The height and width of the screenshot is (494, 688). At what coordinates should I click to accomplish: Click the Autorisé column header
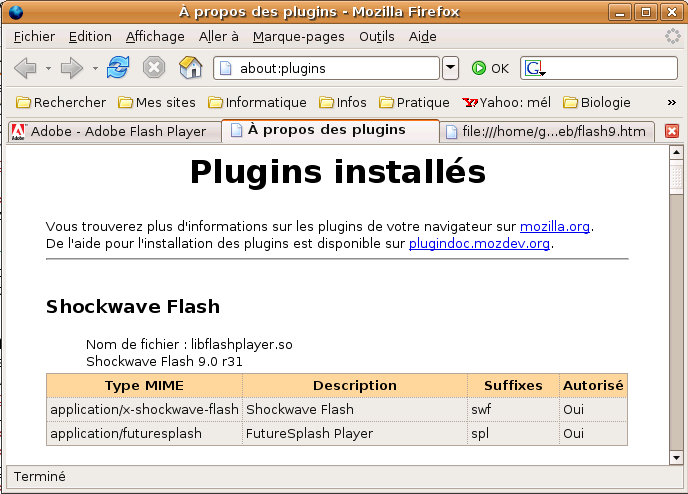coord(593,385)
